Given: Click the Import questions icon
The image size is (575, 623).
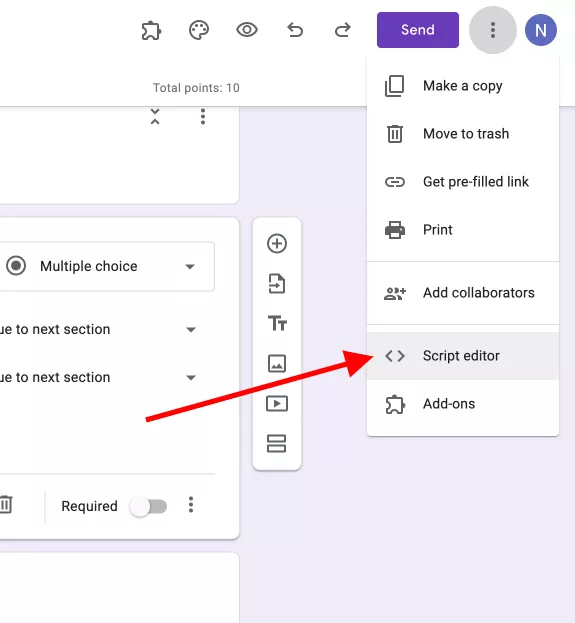Looking at the screenshot, I should 277,284.
